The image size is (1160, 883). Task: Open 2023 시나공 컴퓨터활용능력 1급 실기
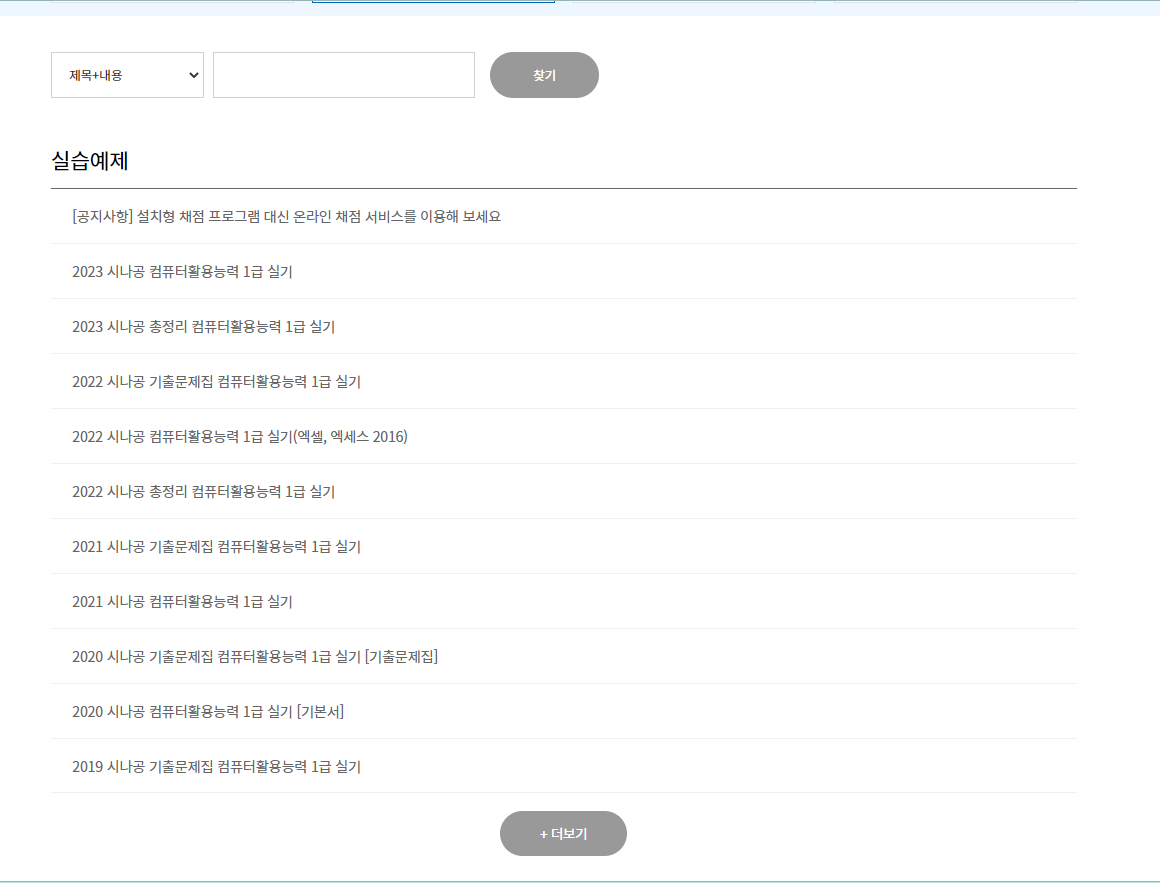coord(182,272)
